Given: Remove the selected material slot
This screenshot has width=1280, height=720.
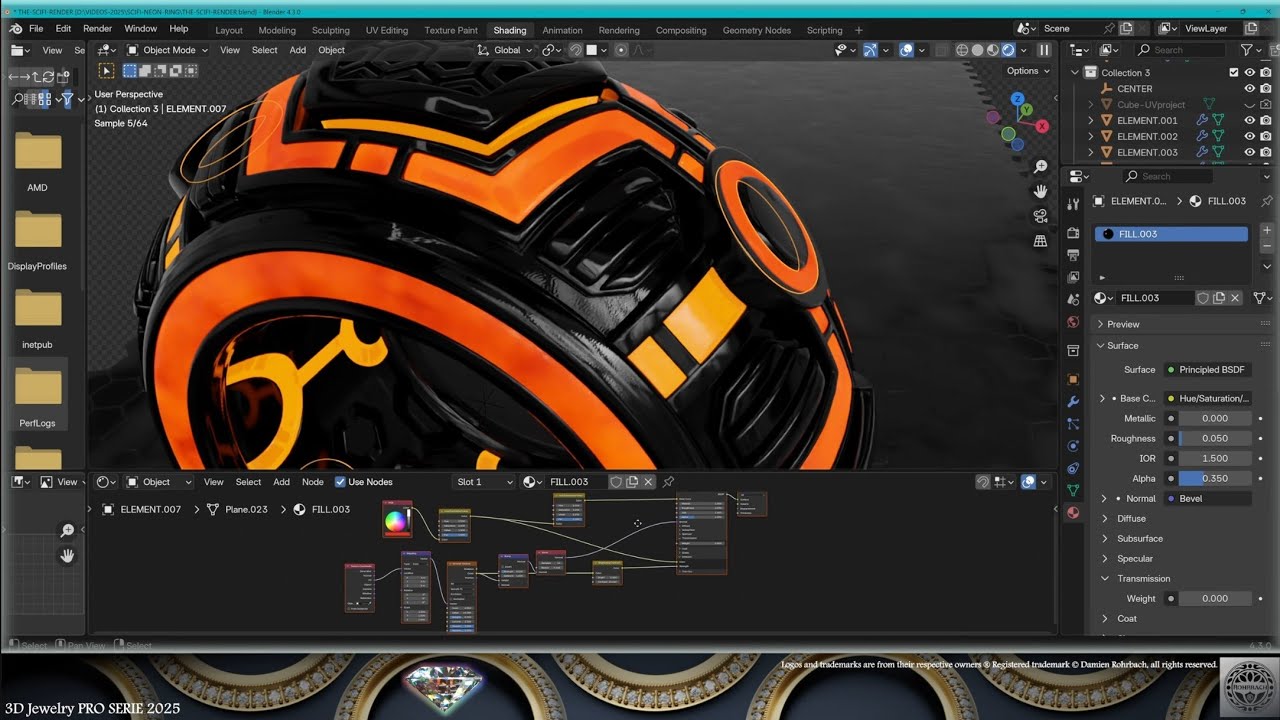Looking at the screenshot, I should (1267, 246).
